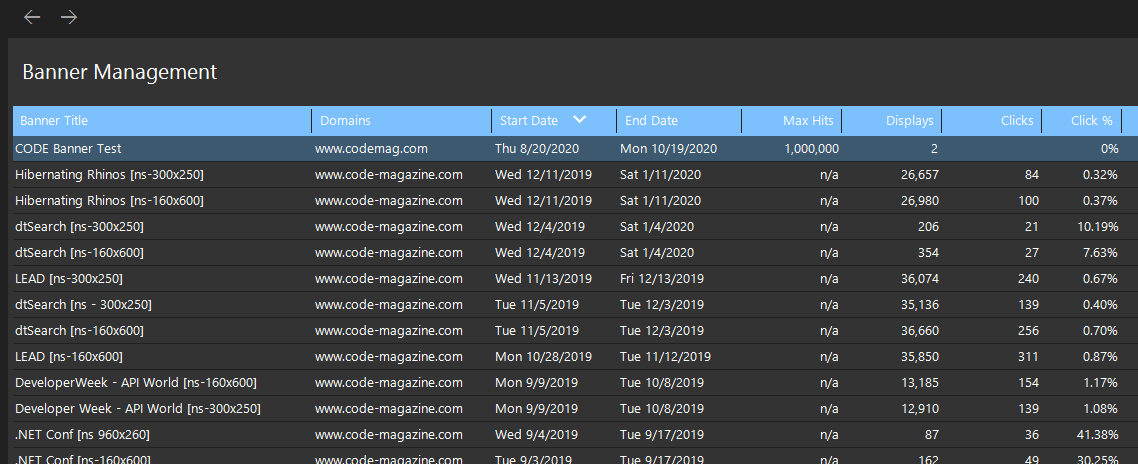Click the forward arrow navigation icon
The height and width of the screenshot is (464, 1138).
click(x=69, y=17)
